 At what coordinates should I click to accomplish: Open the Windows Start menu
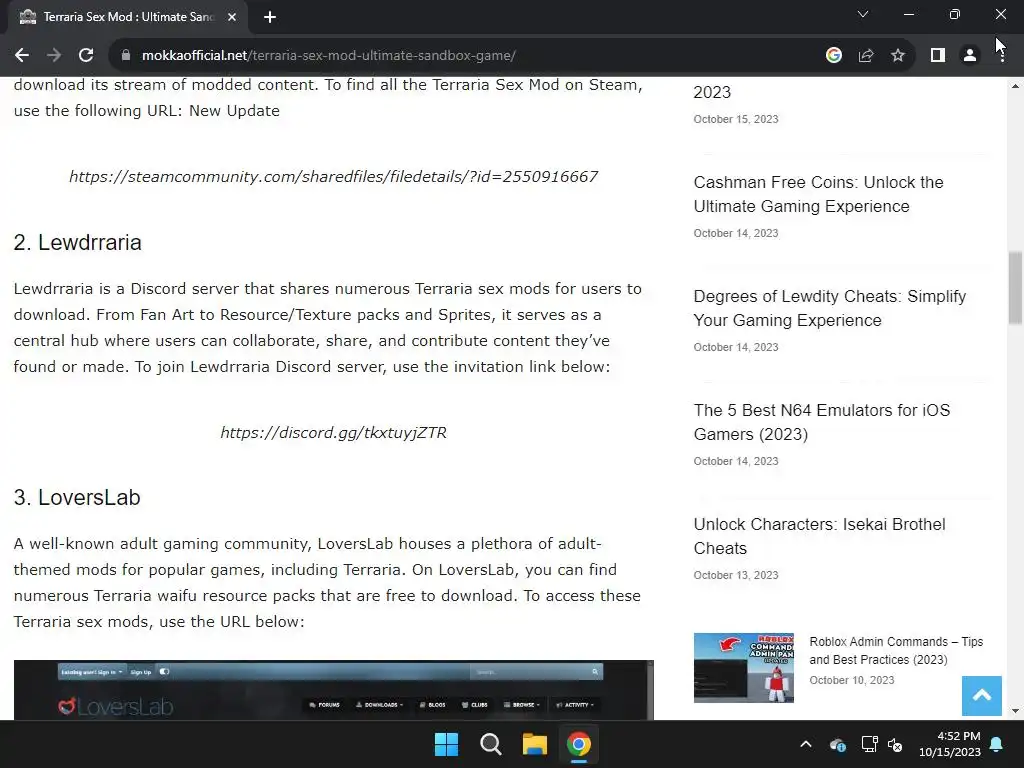coord(447,744)
